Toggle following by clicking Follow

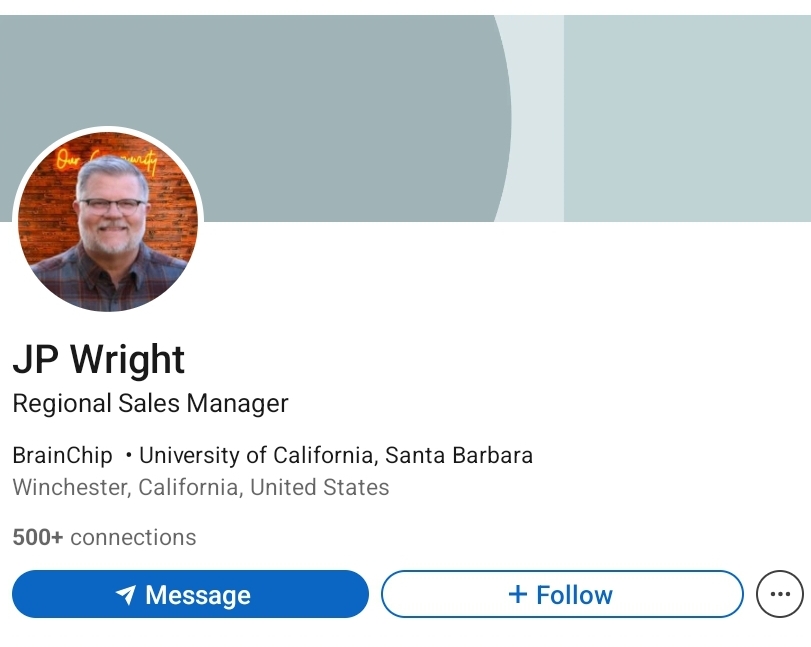coord(561,593)
